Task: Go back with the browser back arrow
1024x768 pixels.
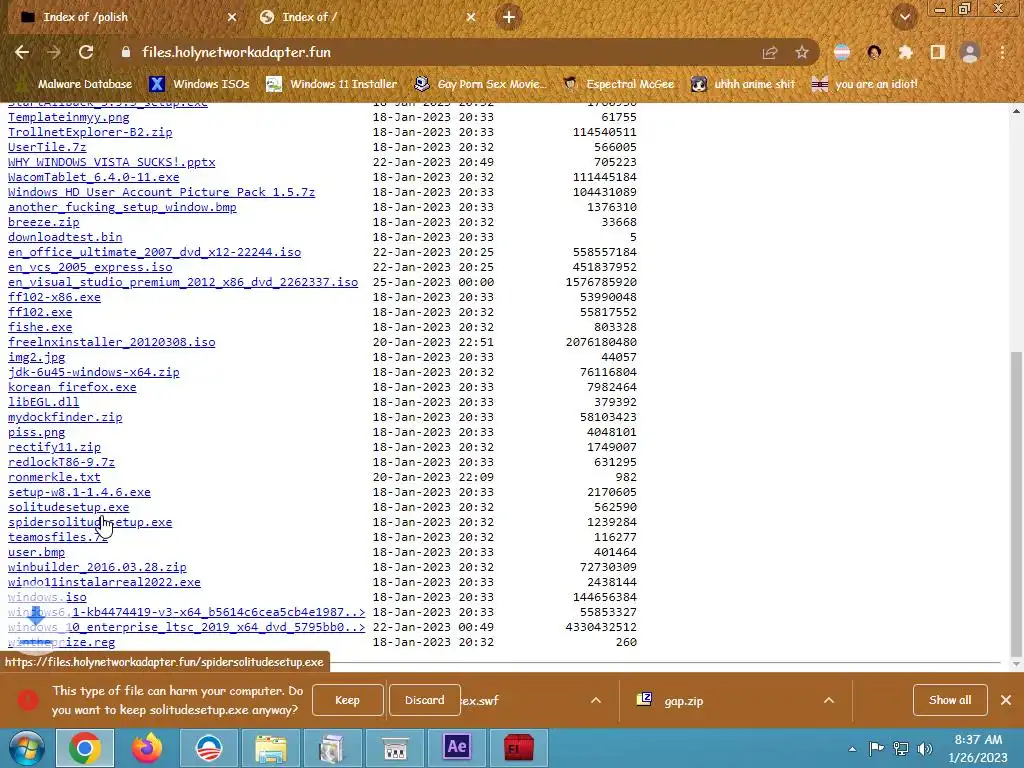Action: point(22,52)
